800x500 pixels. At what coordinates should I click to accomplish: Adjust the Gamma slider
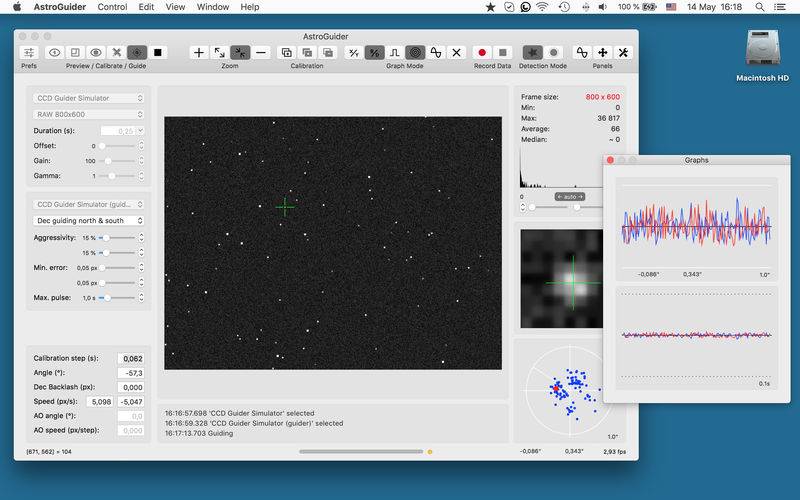(117, 176)
